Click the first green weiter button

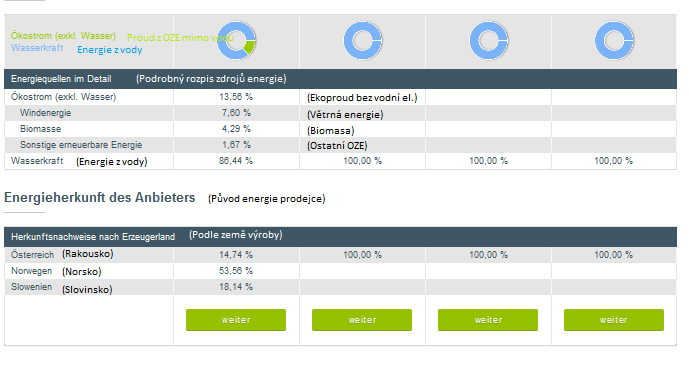pyautogui.click(x=236, y=320)
